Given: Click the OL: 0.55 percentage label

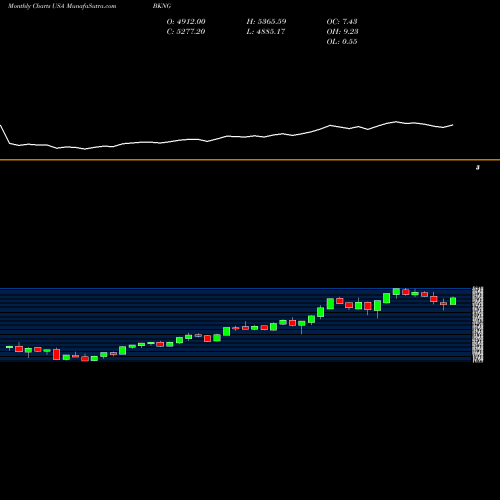Looking at the screenshot, I should pos(342,41).
